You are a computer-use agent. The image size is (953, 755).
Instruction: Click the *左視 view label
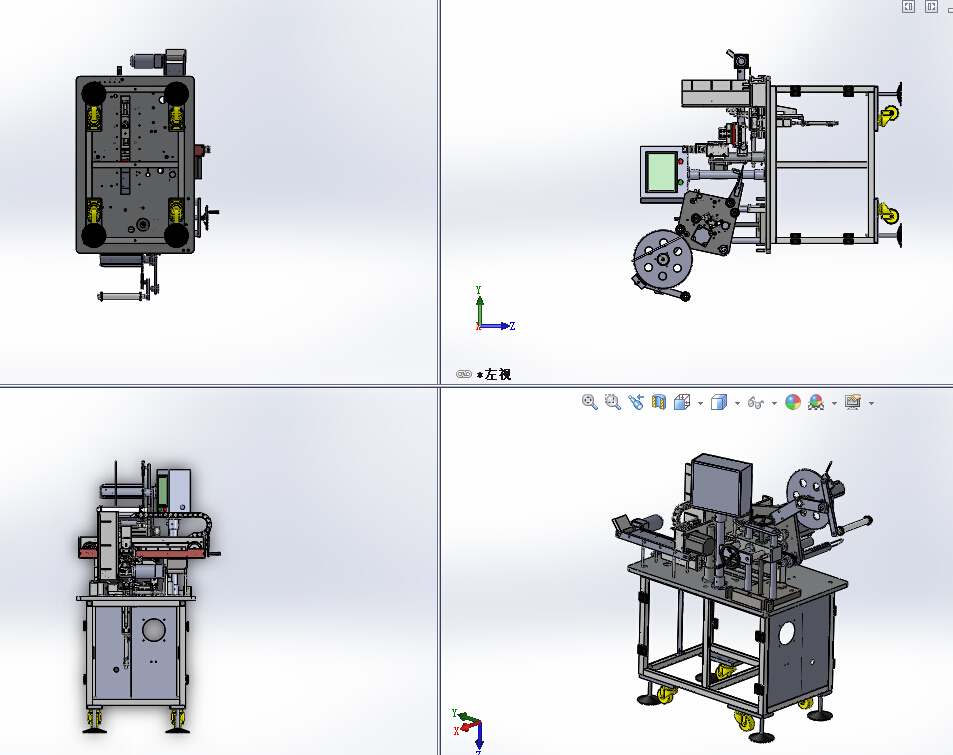(494, 374)
